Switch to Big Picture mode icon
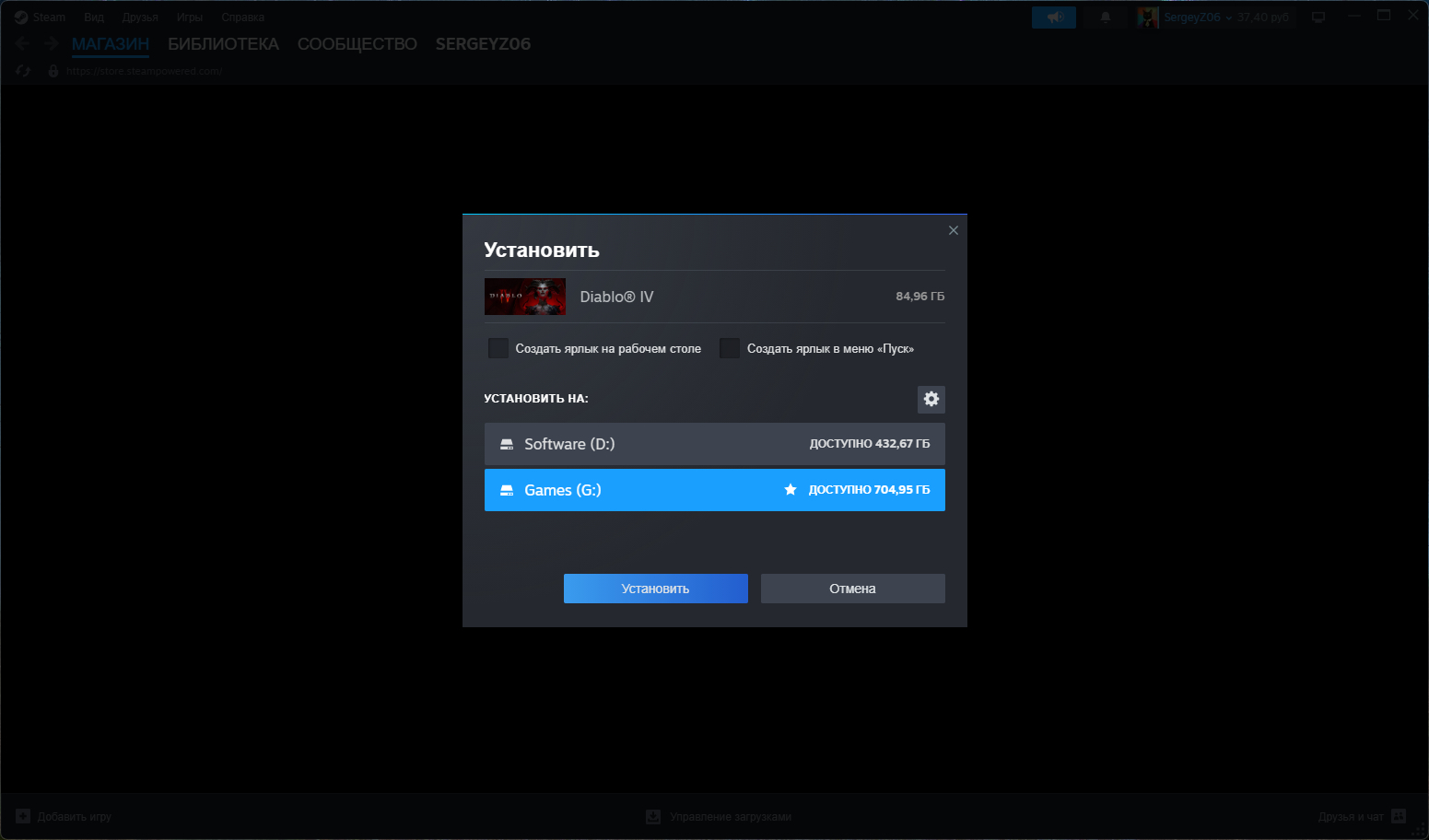The height and width of the screenshot is (840, 1429). click(x=1318, y=17)
